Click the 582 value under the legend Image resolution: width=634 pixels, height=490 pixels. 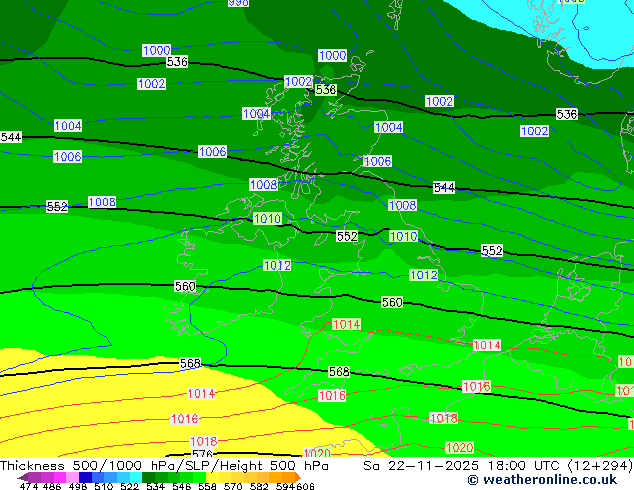tap(259, 486)
